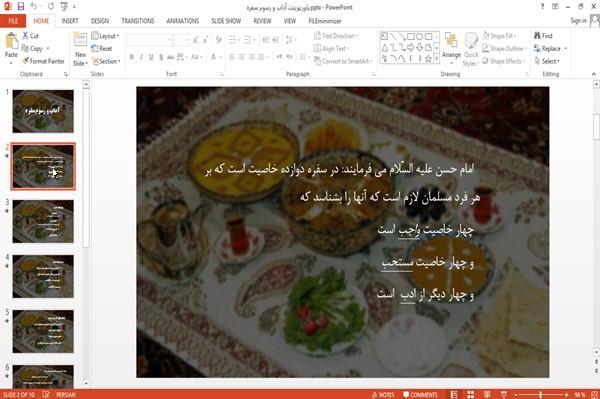Image resolution: width=600 pixels, height=399 pixels.
Task: Select slide 3 thumbnail
Action: click(43, 221)
